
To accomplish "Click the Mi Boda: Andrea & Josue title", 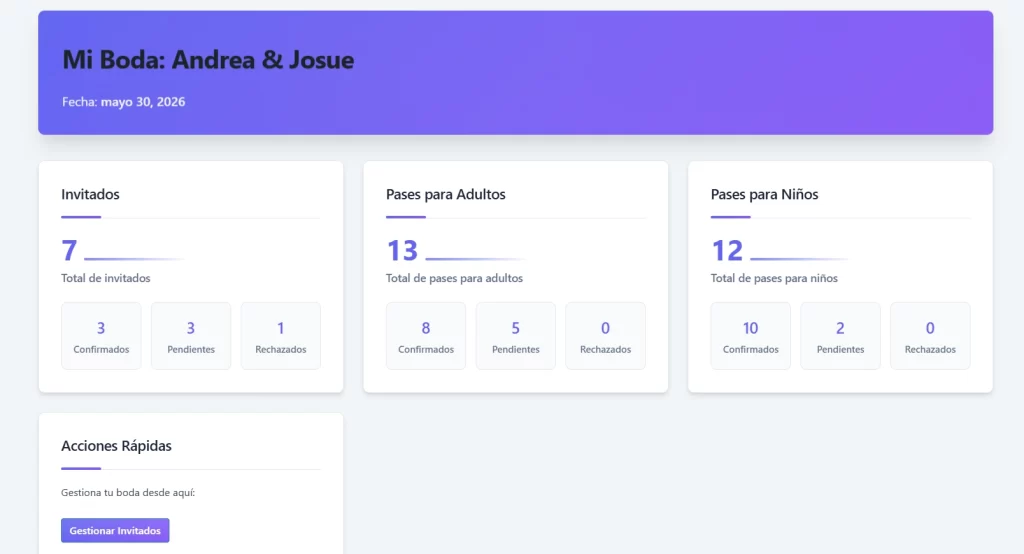I will [x=208, y=59].
